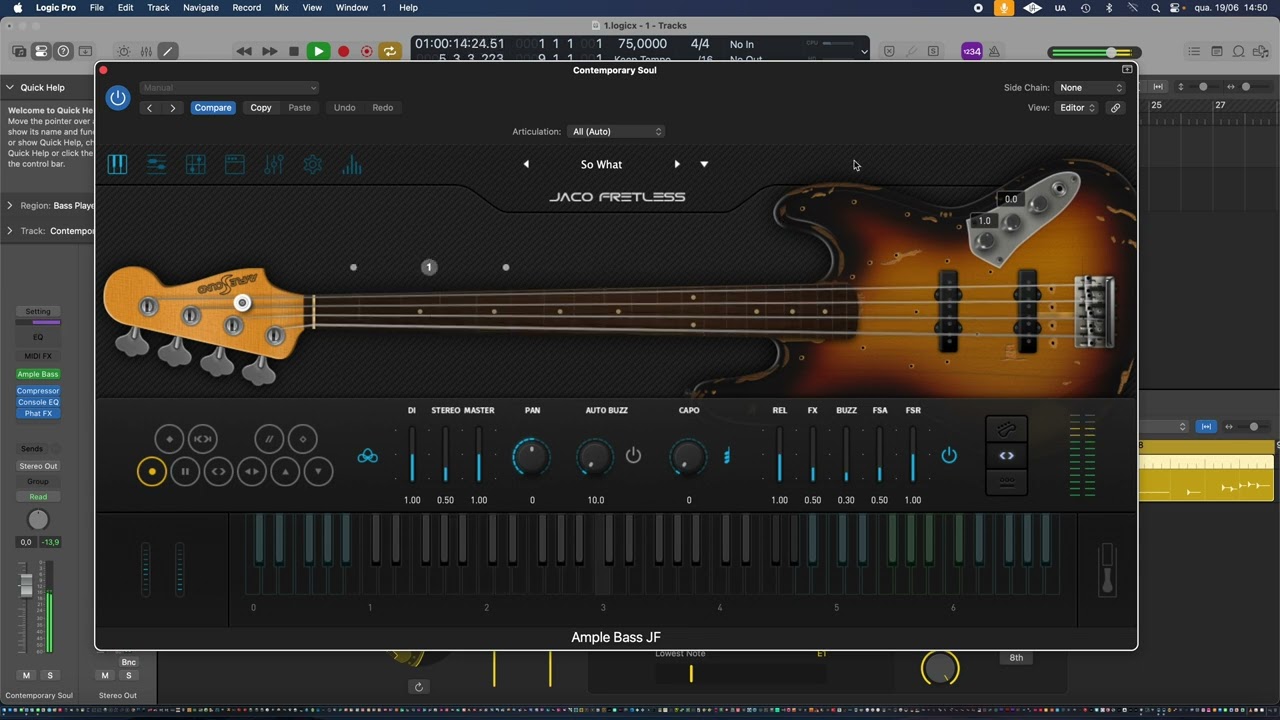The image size is (1280, 720).
Task: Solo the Contemporary Soul channel strip
Action: (x=49, y=676)
